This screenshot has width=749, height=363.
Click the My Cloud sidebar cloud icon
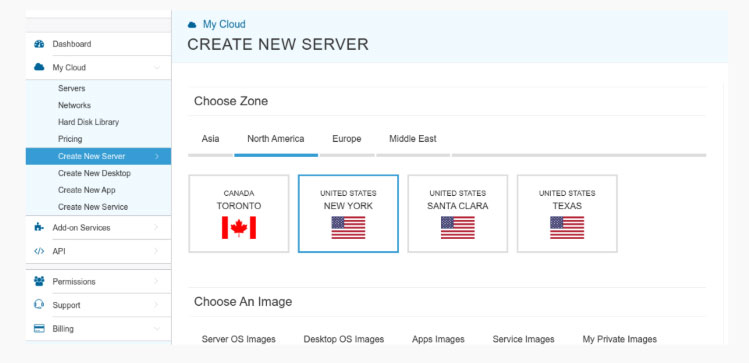[x=39, y=67]
